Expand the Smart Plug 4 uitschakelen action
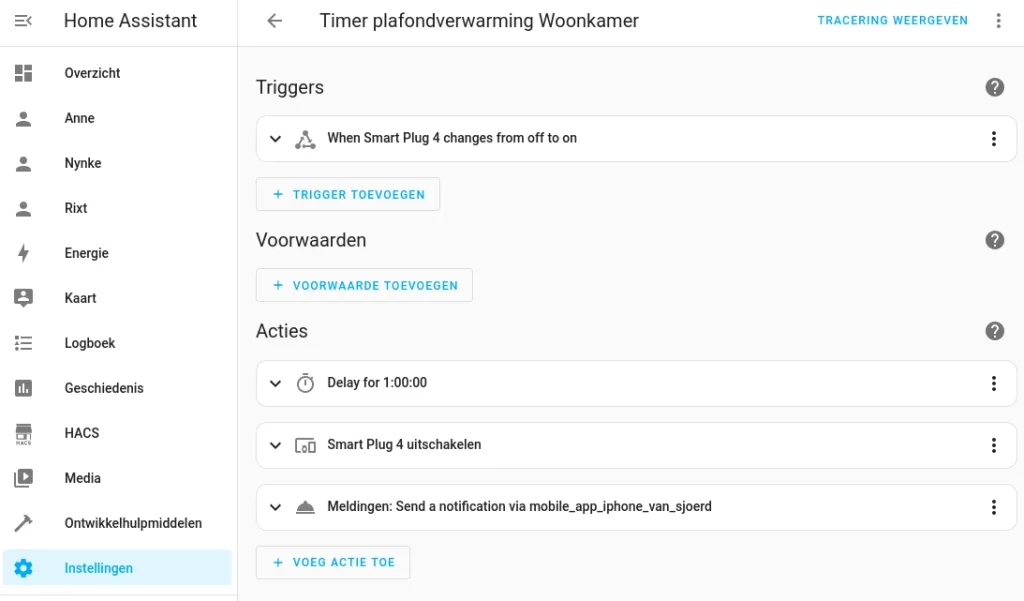This screenshot has width=1024, height=601. (x=276, y=445)
